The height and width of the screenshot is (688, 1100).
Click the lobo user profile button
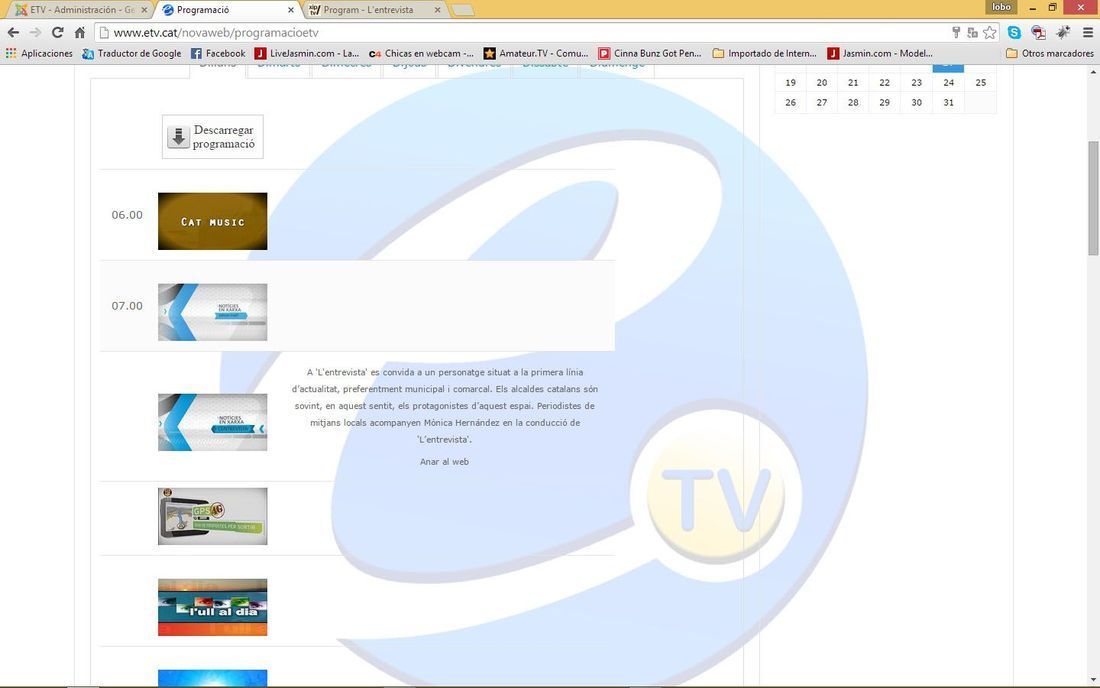[x=1001, y=7]
